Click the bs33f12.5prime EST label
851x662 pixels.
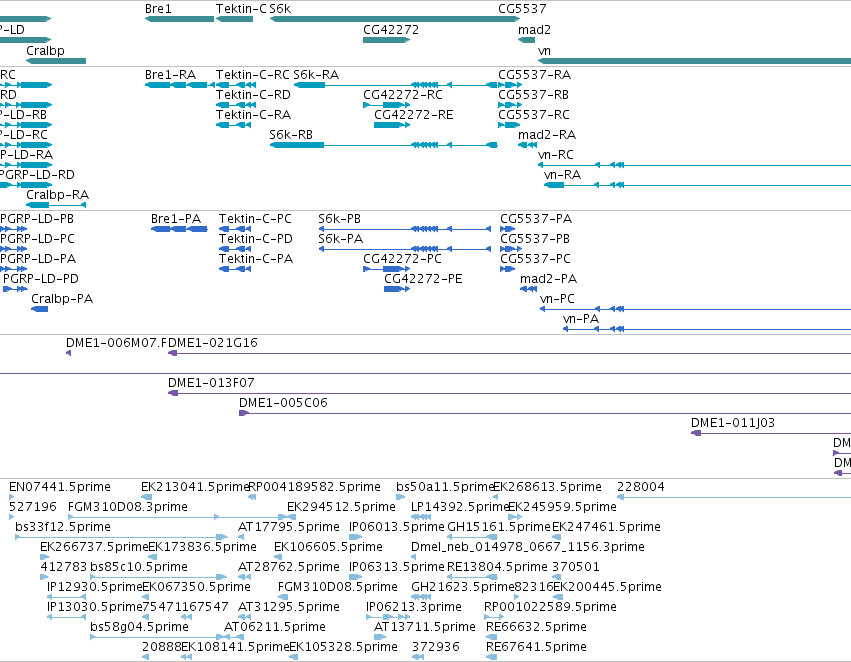click(x=63, y=527)
